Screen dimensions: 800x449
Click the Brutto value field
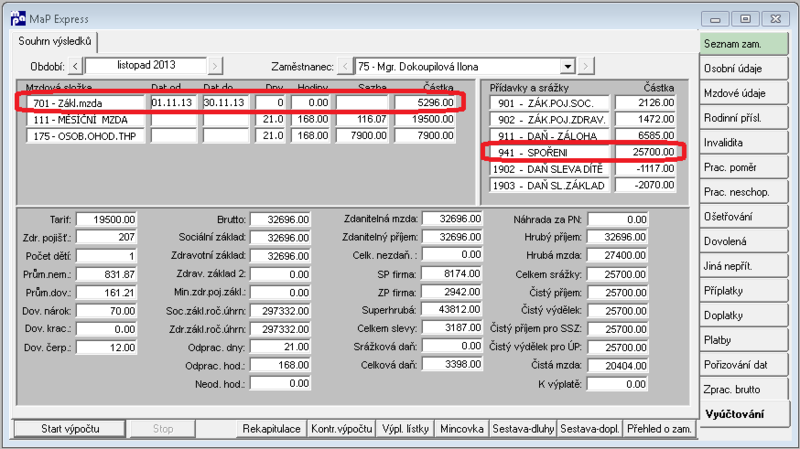[x=280, y=219]
